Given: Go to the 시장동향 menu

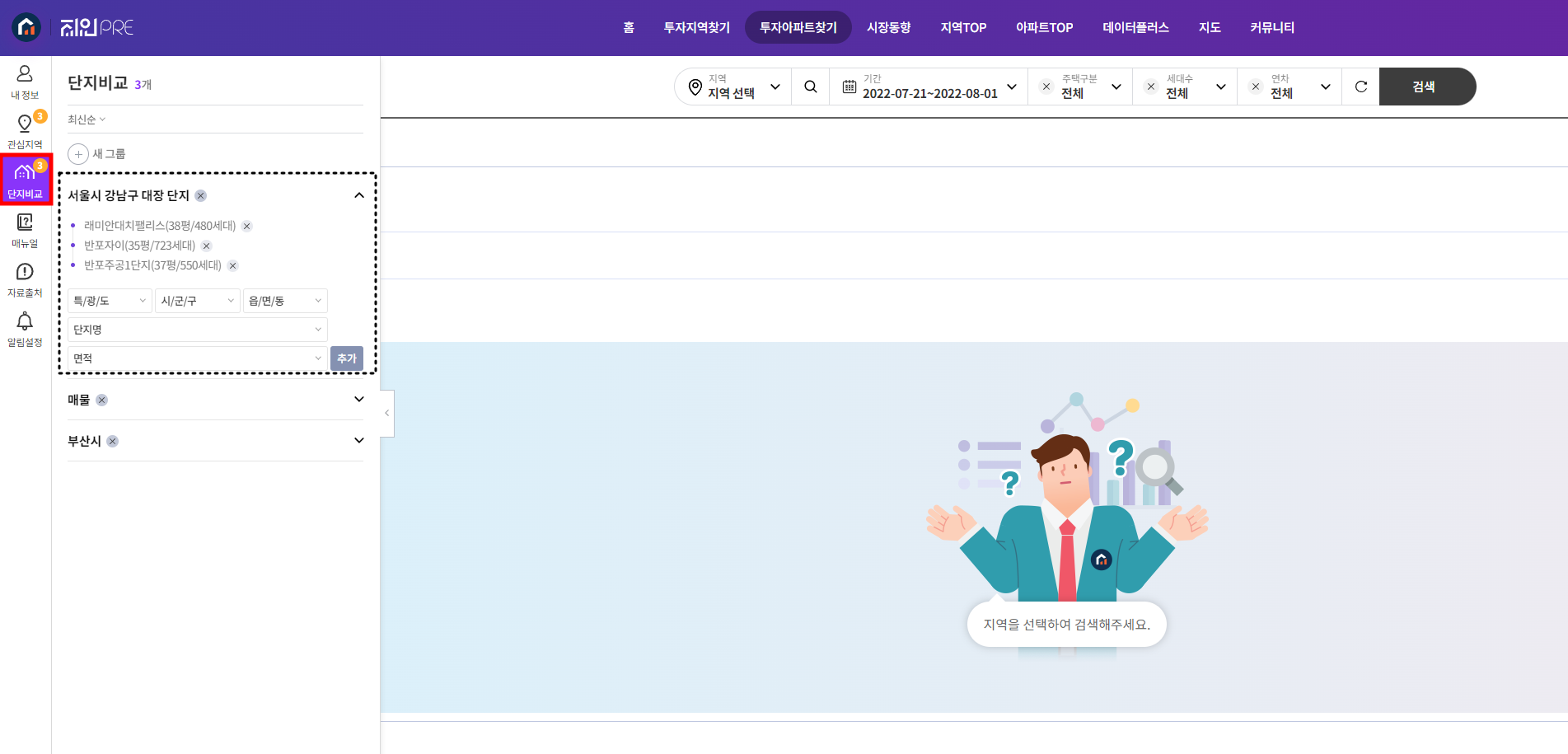Looking at the screenshot, I should pyautogui.click(x=888, y=27).
